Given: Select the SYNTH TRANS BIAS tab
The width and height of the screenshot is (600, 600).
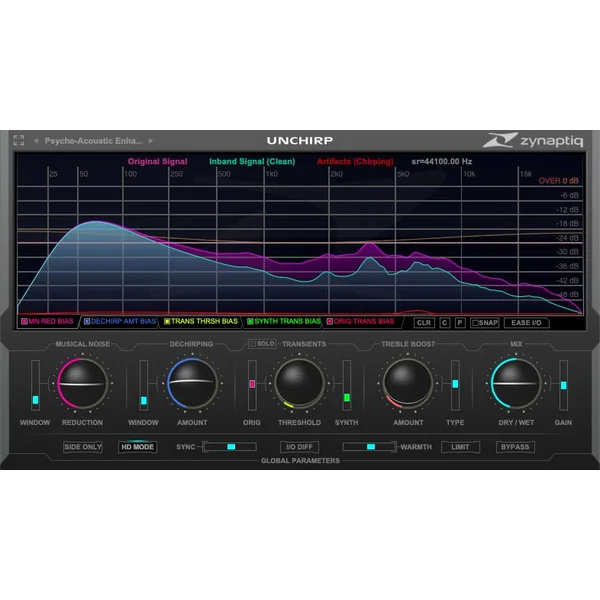Looking at the screenshot, I should point(284,321).
